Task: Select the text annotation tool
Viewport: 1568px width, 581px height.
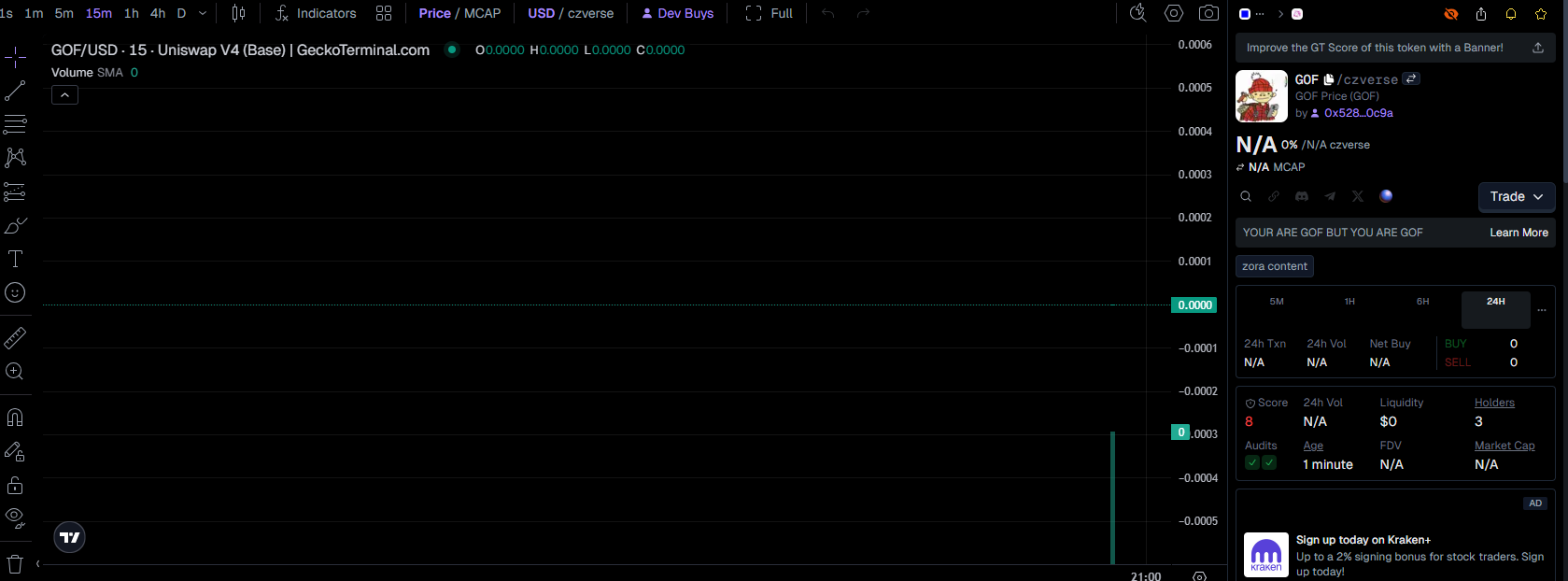Action: (15, 259)
